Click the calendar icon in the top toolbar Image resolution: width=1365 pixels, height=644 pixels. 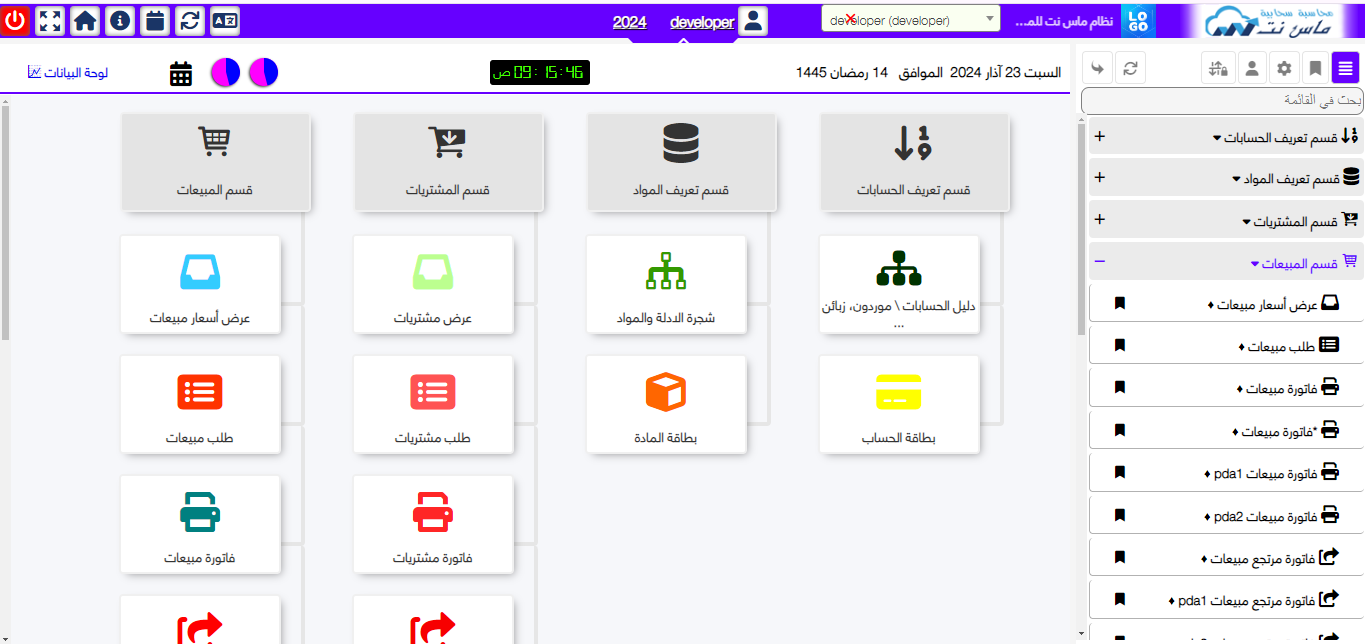154,20
